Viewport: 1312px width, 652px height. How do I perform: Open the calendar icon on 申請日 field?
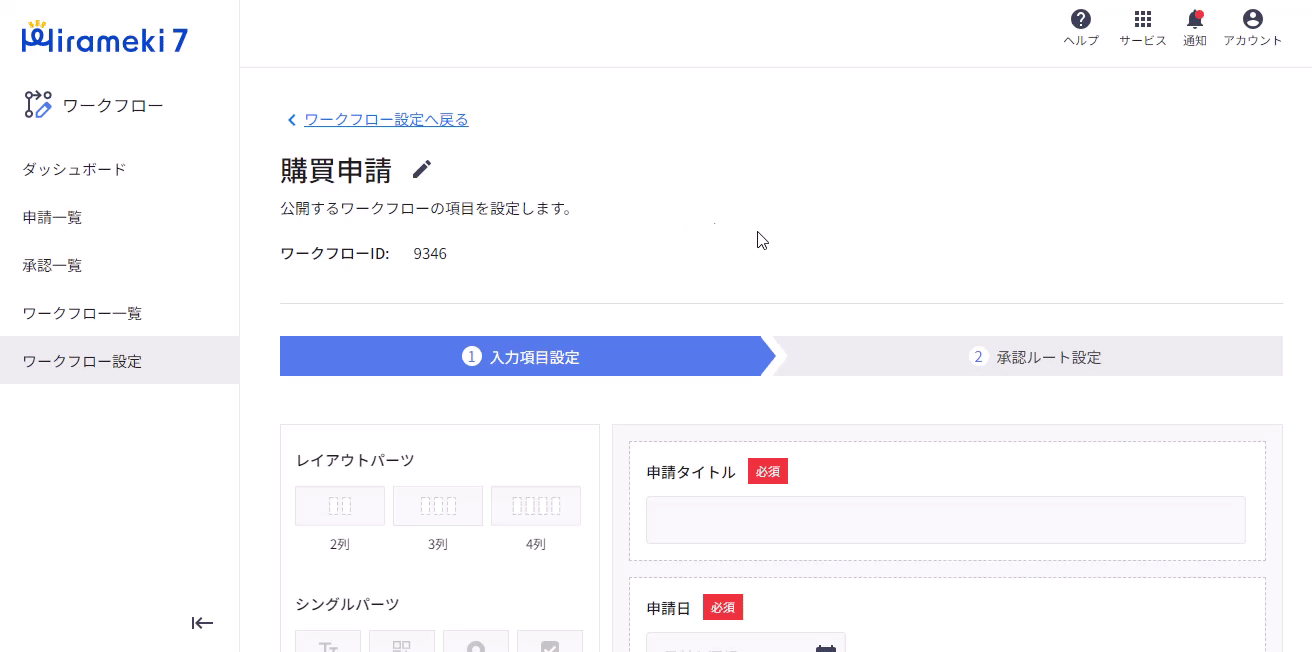tap(824, 649)
